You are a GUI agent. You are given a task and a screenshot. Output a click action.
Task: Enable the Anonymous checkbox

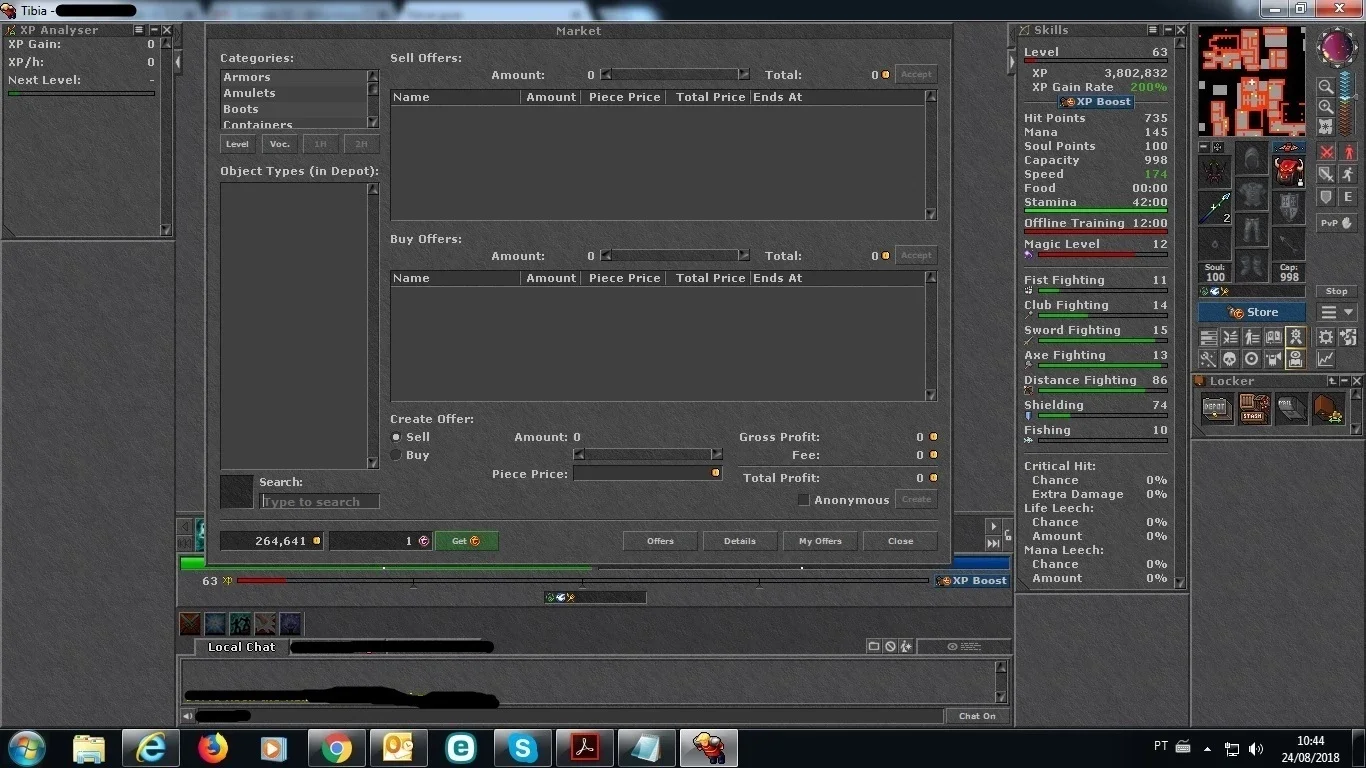[x=803, y=500]
